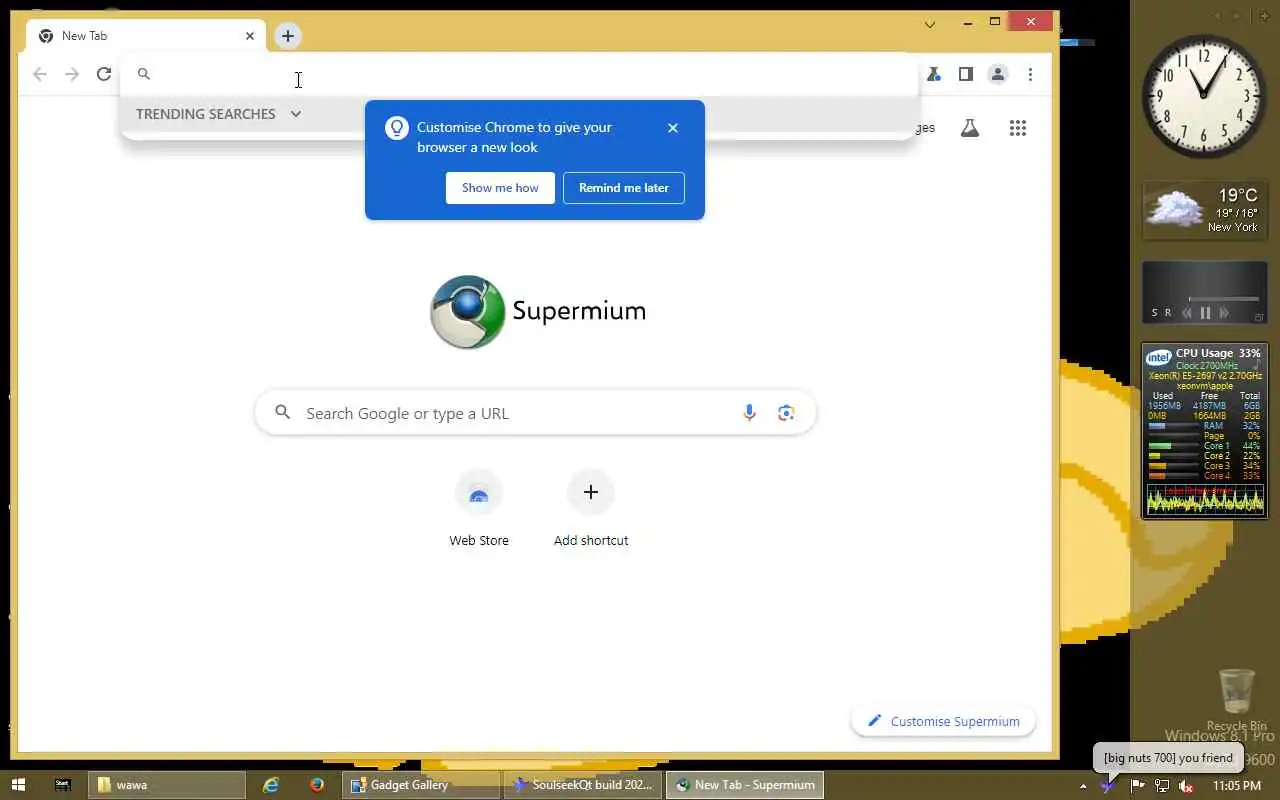
Task: Go back using the back arrow
Action: tap(40, 74)
